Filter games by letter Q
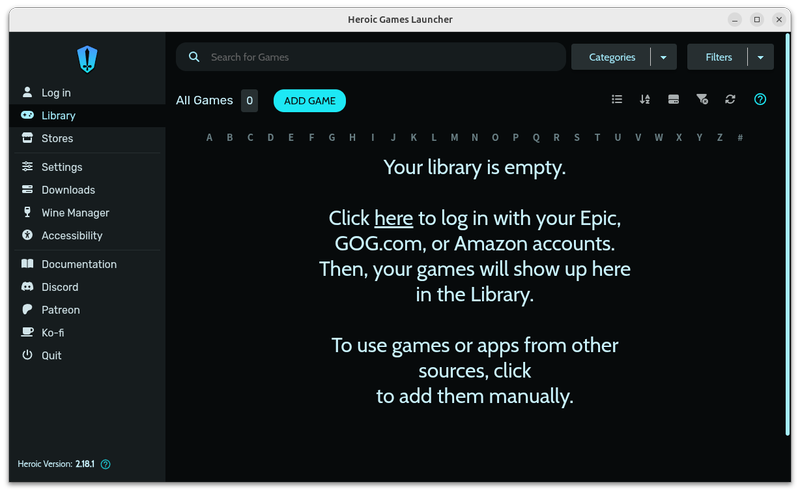This screenshot has height=493, width=800. (536, 137)
